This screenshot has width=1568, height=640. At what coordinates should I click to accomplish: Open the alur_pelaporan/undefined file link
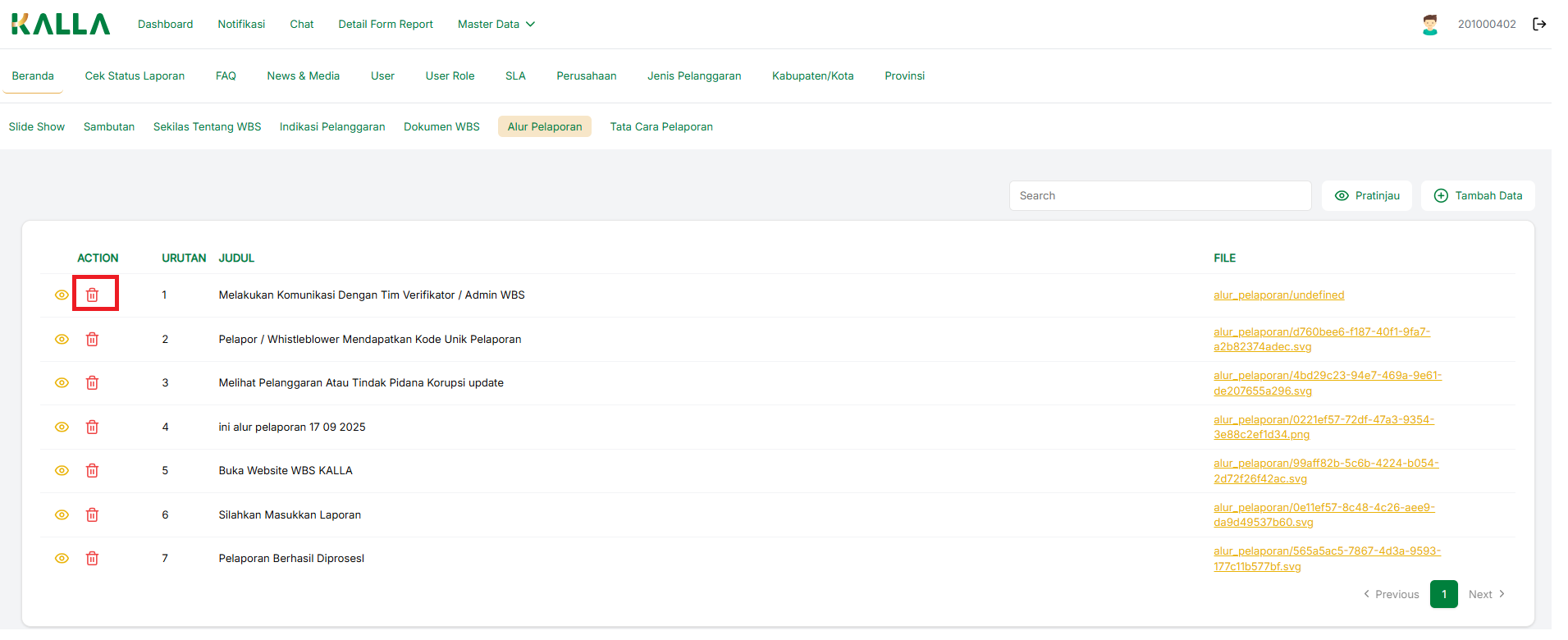tap(1278, 295)
